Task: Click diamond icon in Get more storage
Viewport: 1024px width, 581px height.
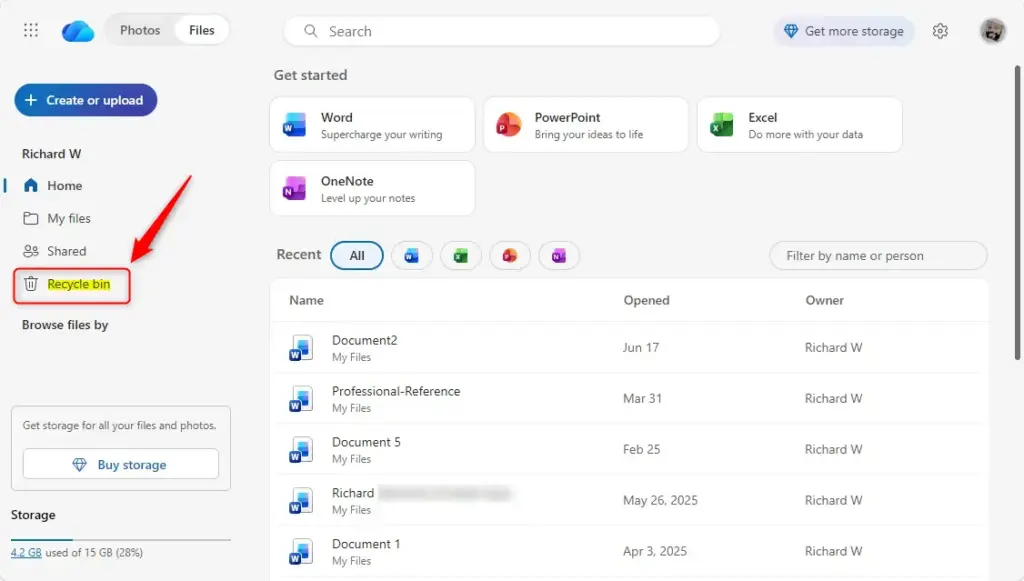Action: (x=791, y=31)
